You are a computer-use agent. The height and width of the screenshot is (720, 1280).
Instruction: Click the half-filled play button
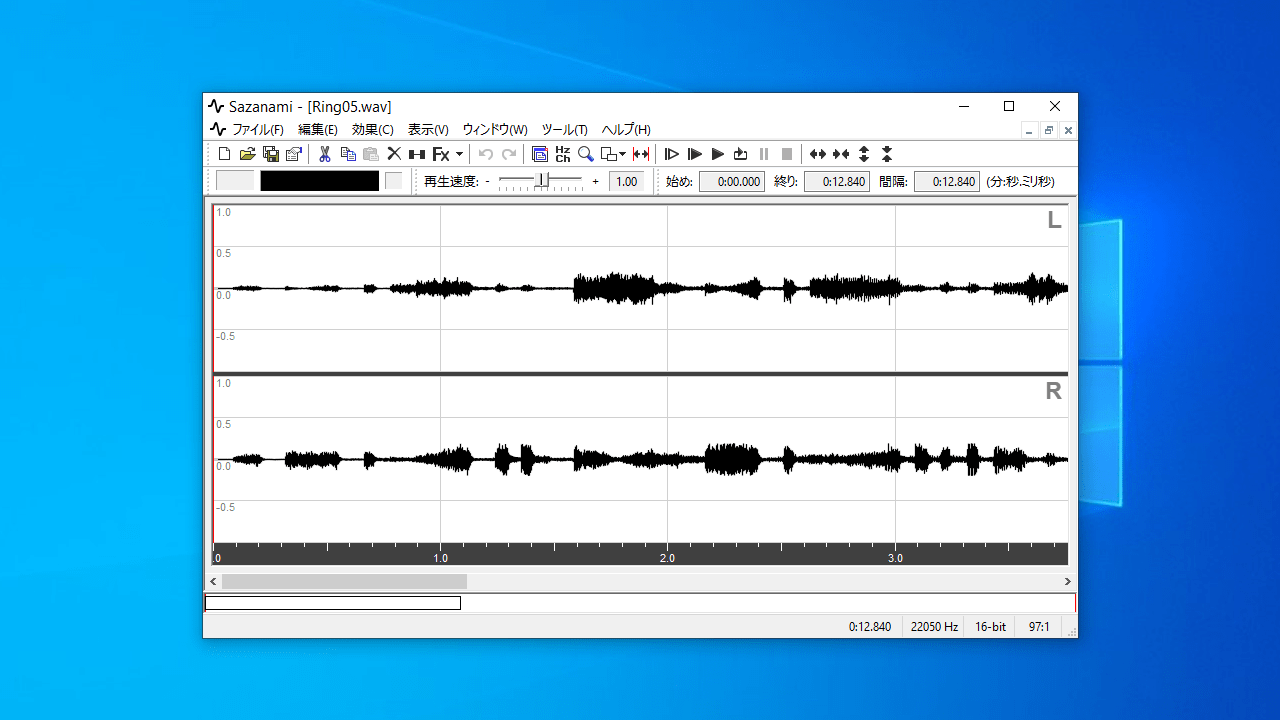tap(695, 154)
